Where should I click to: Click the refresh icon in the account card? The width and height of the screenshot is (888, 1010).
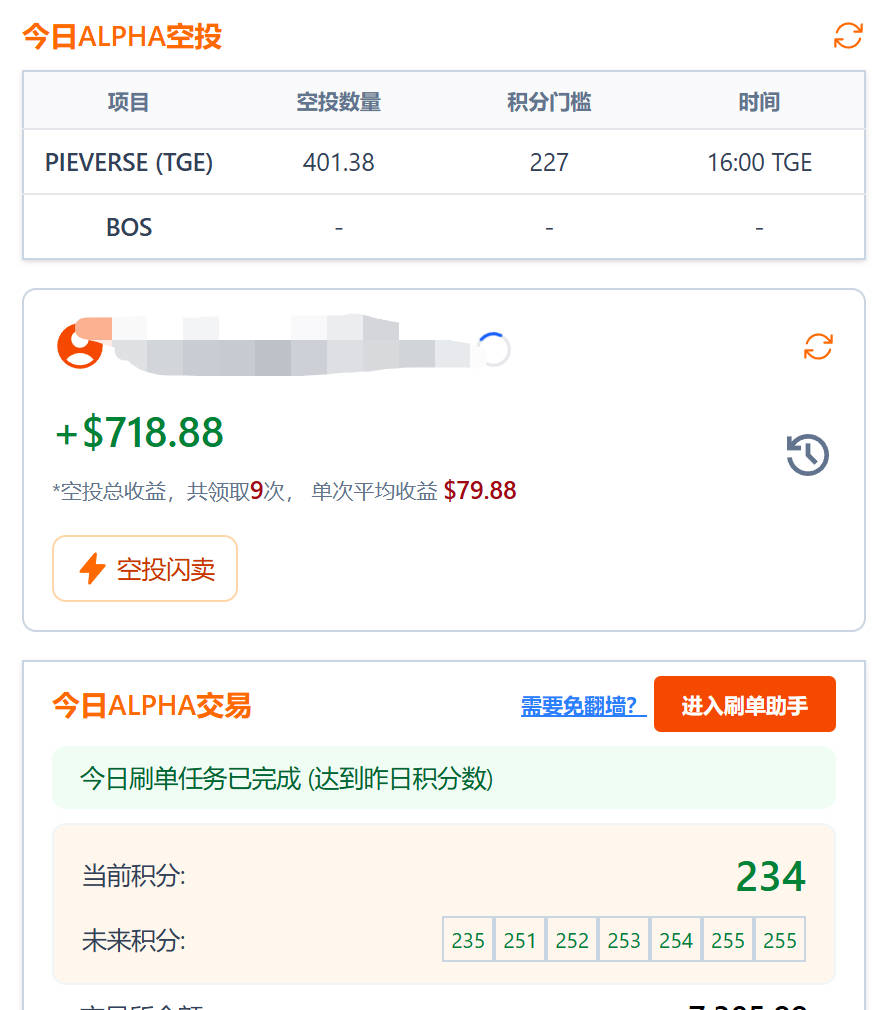[x=818, y=347]
